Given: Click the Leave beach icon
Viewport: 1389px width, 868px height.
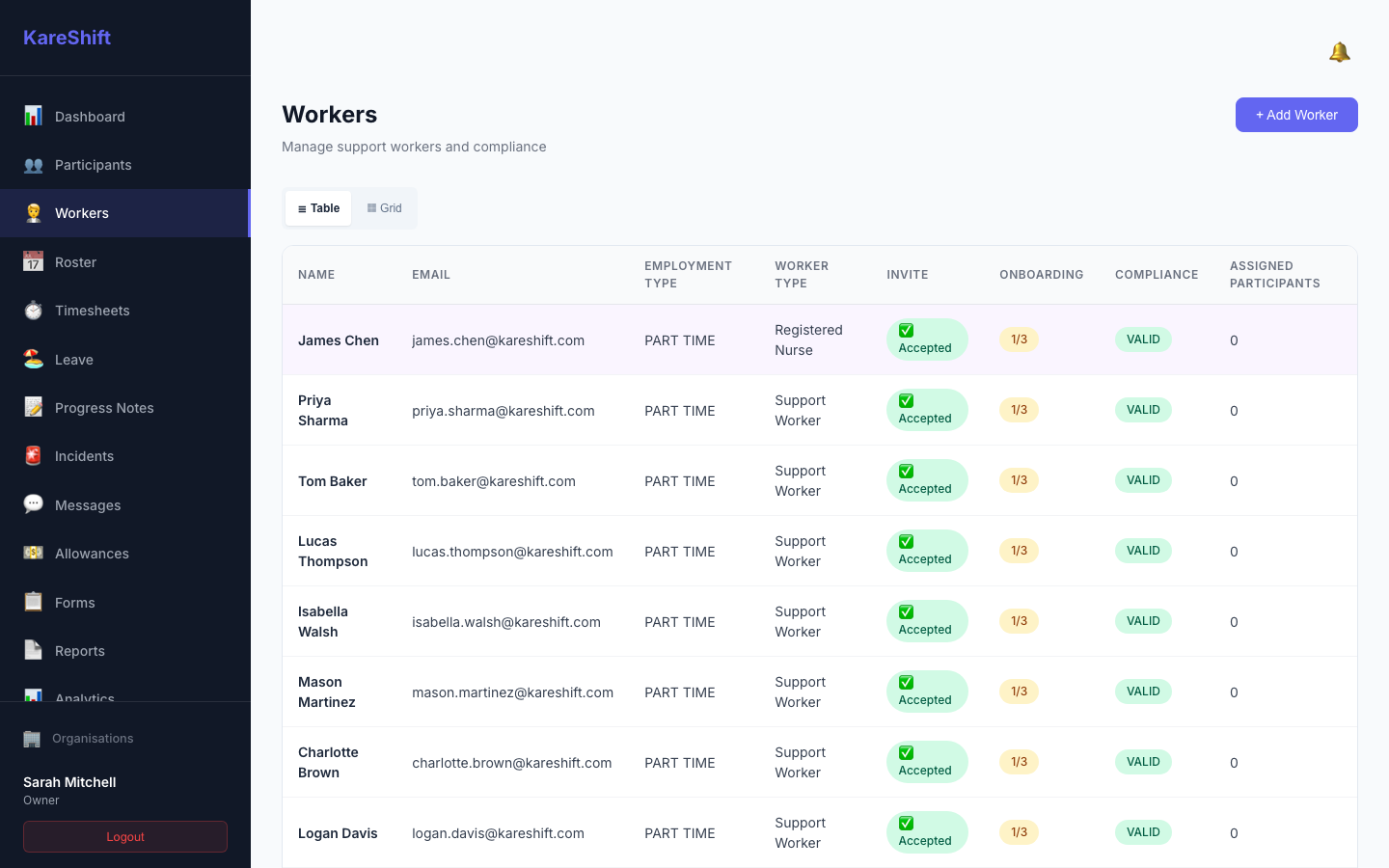Looking at the screenshot, I should coord(33,359).
